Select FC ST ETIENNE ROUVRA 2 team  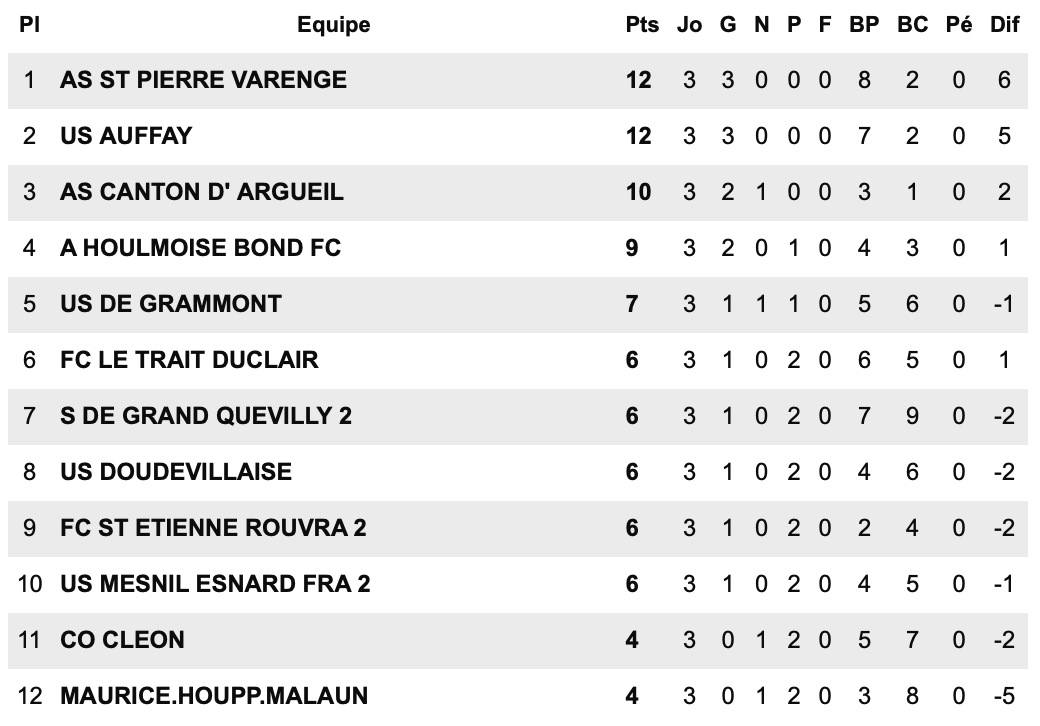[213, 527]
